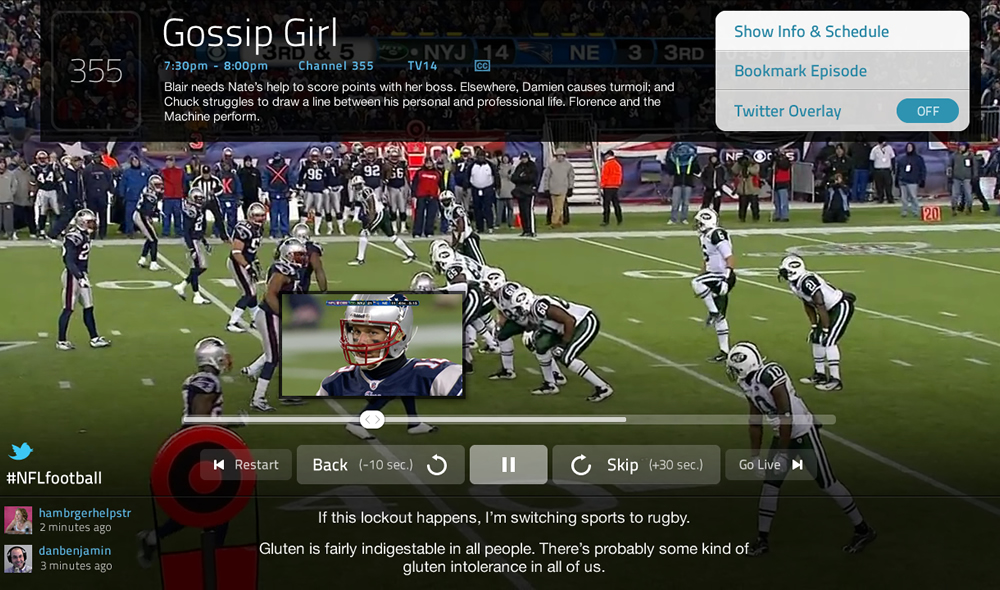Click the Twitter bird icon
1000x590 pixels.
pos(21,451)
